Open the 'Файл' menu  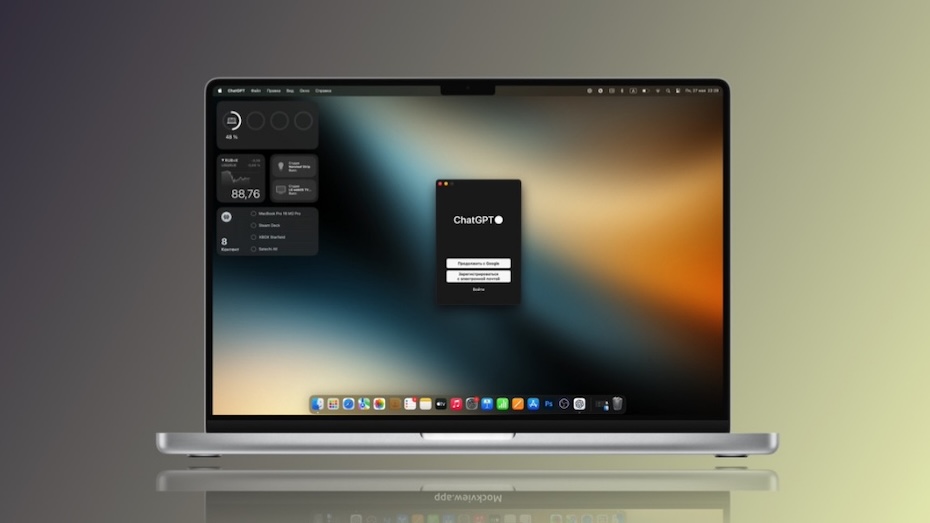256,91
